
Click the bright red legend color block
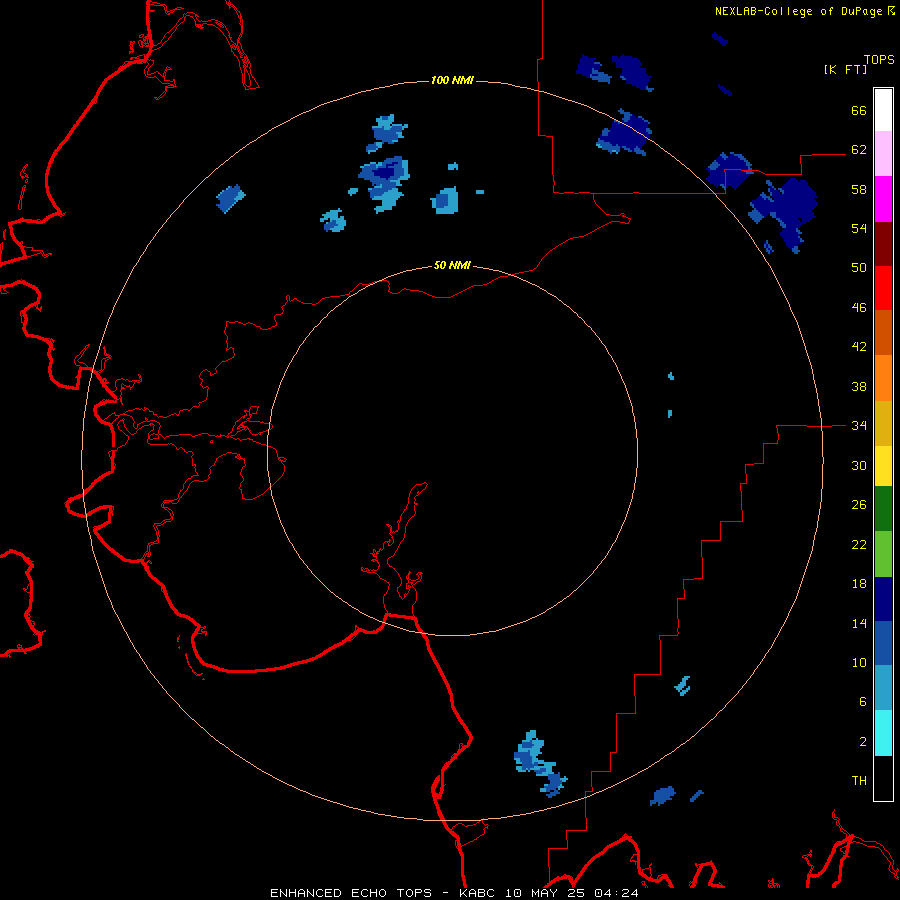(x=883, y=288)
